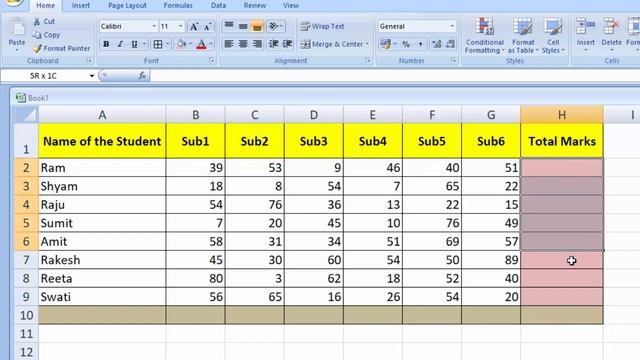This screenshot has height=360, width=640.
Task: Click the Copy icon
Action: (37, 35)
